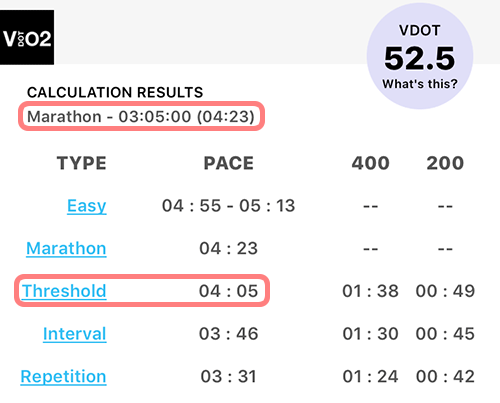Image resolution: width=500 pixels, height=403 pixels.
Task: Select the Repetition 200 split 00:42
Action: [x=445, y=377]
